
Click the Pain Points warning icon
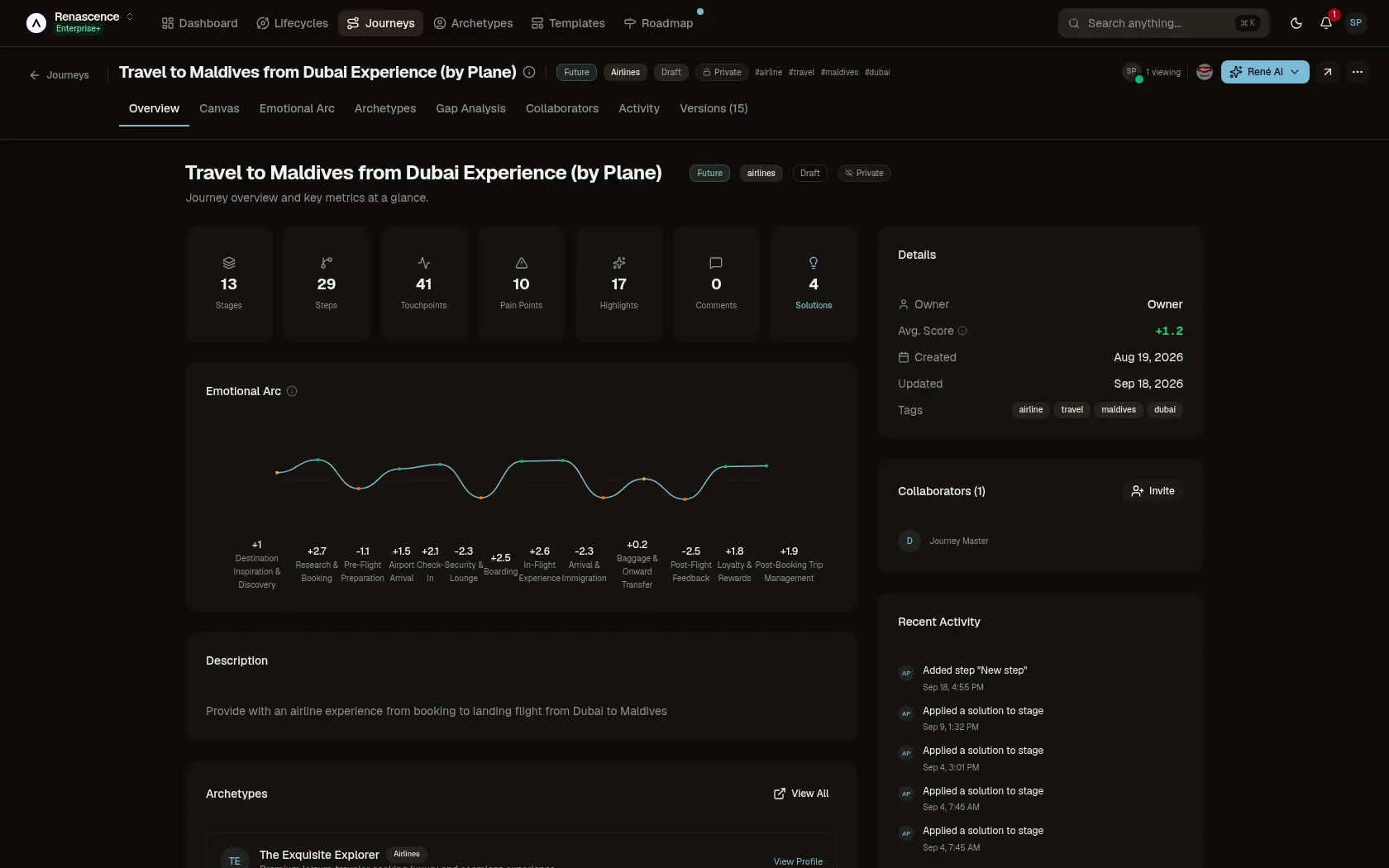pos(522,263)
